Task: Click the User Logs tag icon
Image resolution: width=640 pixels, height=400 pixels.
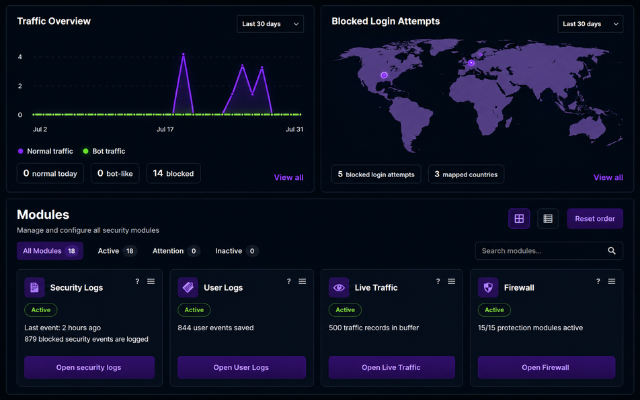Action: point(188,288)
